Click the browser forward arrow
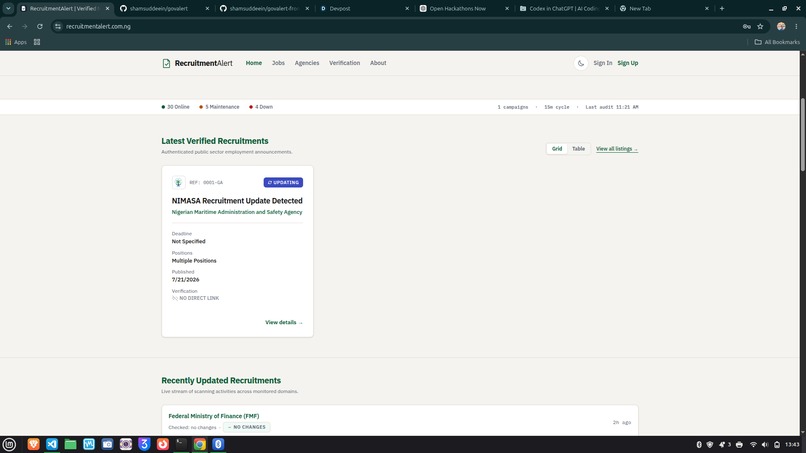 24,26
